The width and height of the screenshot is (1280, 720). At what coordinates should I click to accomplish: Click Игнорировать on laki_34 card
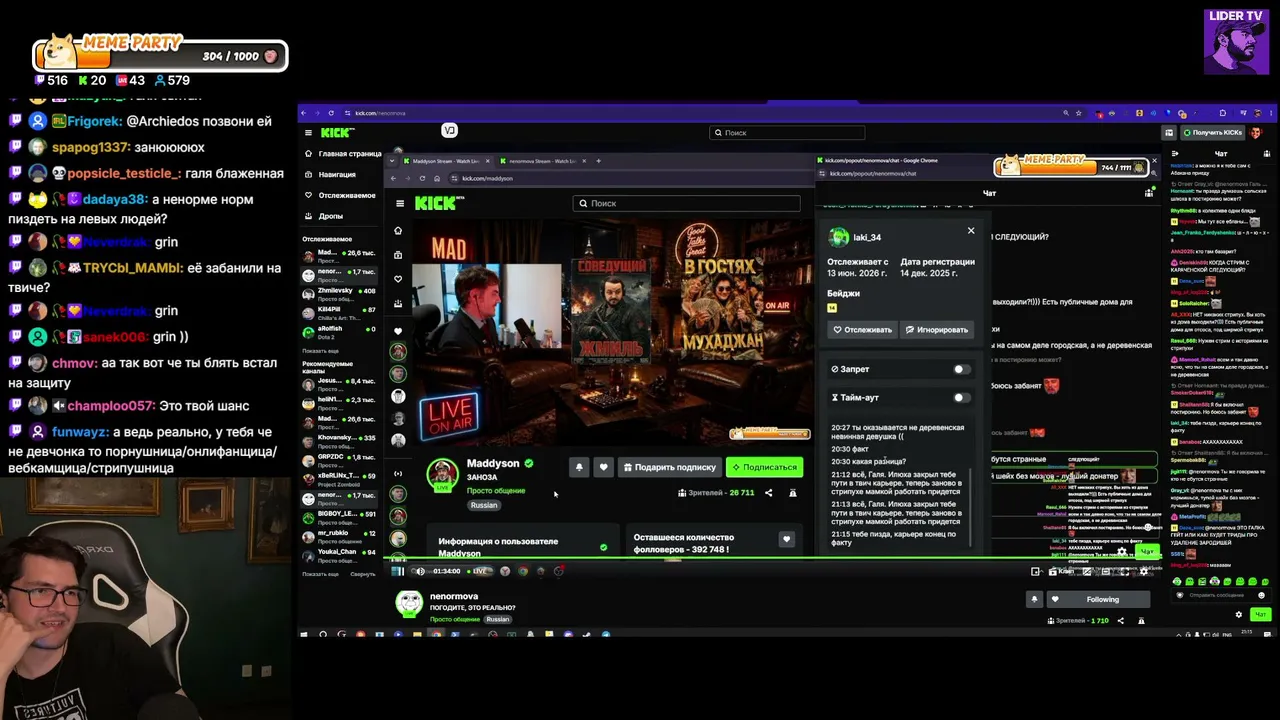click(937, 329)
